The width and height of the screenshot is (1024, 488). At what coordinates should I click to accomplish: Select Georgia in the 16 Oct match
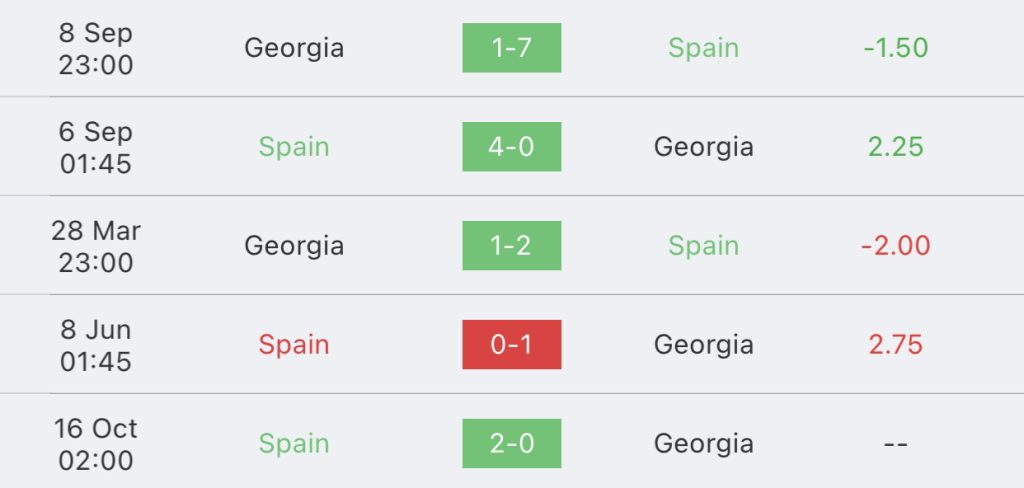pos(703,444)
